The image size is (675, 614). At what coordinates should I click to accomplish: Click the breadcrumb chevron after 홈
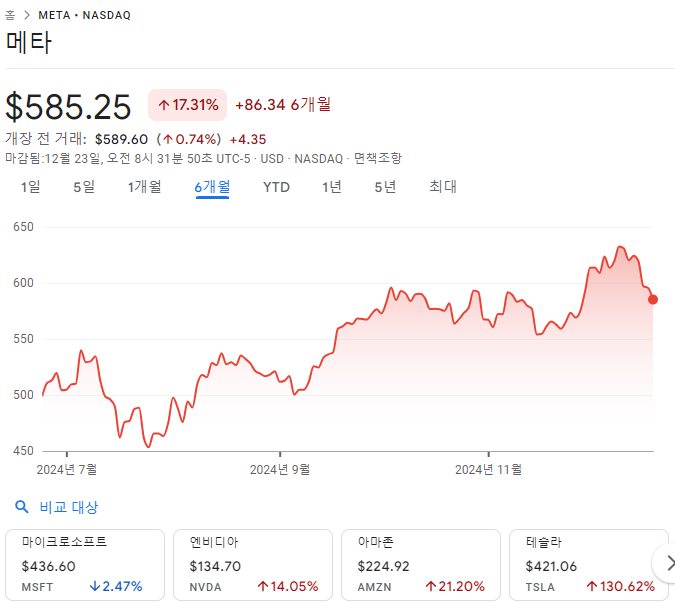[x=27, y=15]
